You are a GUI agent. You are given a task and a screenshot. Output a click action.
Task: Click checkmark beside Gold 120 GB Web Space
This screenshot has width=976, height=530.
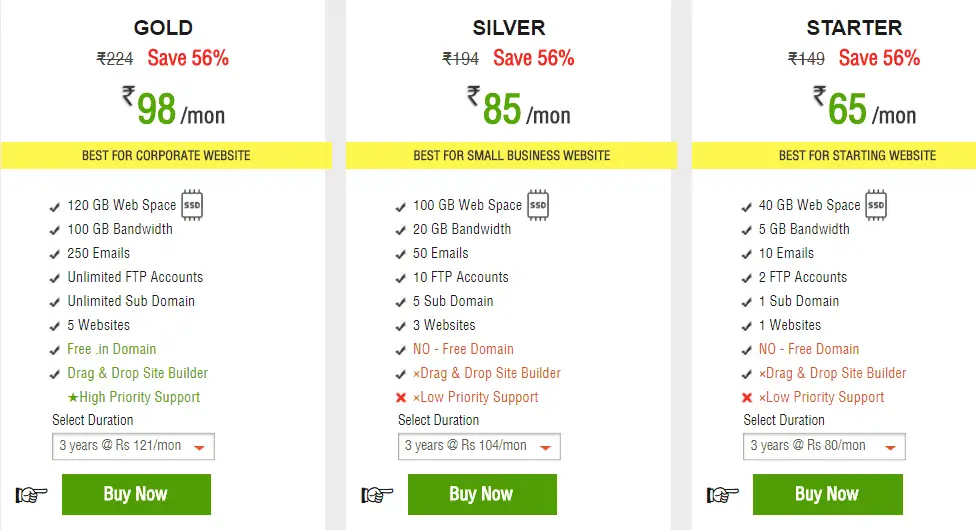pyautogui.click(x=55, y=207)
